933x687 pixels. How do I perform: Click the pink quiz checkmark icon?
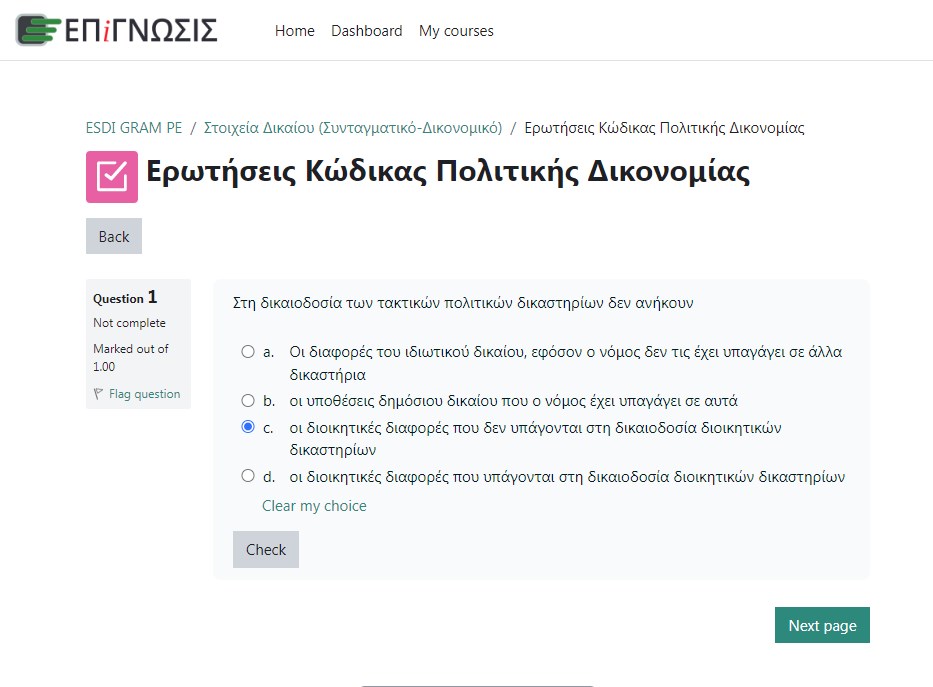pos(112,177)
